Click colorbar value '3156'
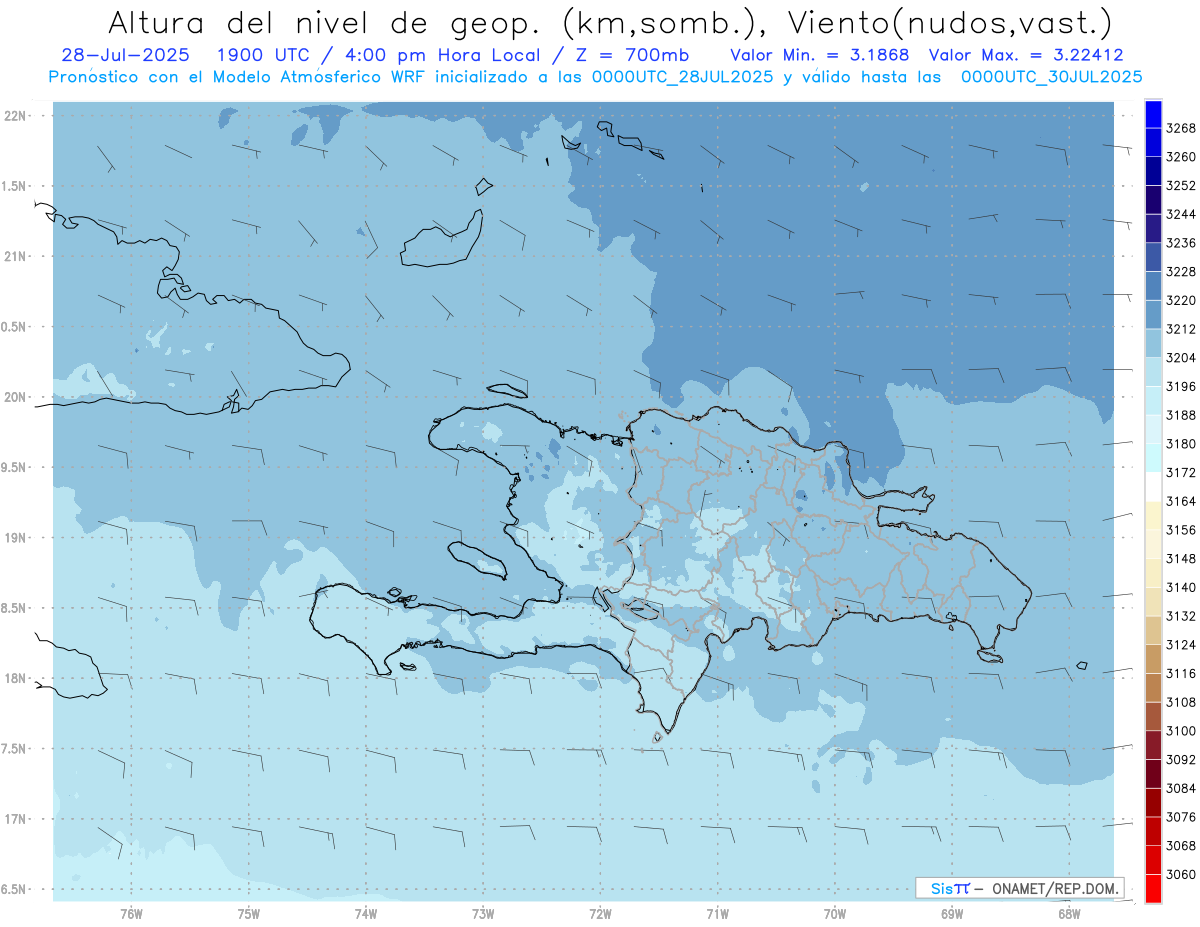The width and height of the screenshot is (1200, 927). tap(1181, 530)
